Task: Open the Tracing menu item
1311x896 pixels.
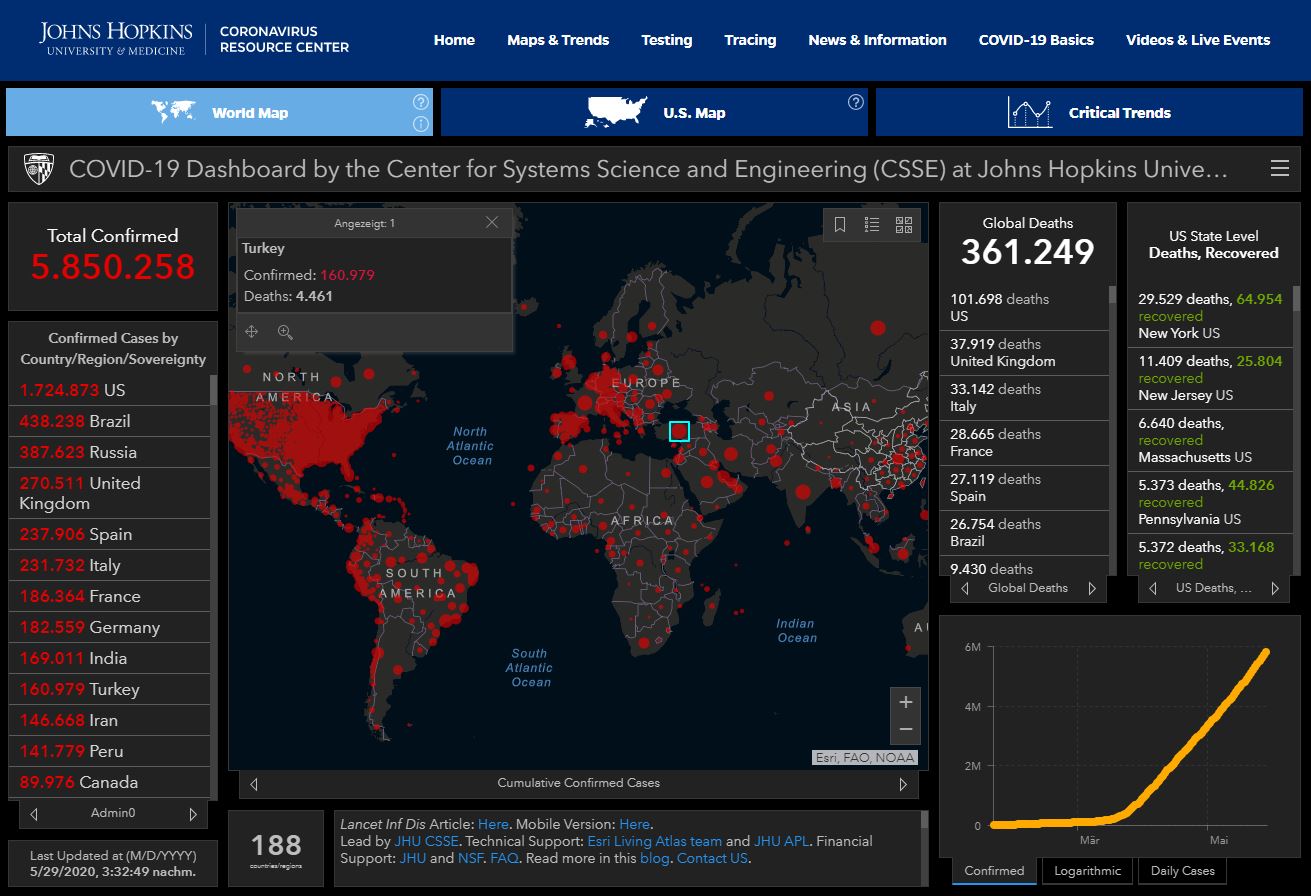Action: [750, 40]
